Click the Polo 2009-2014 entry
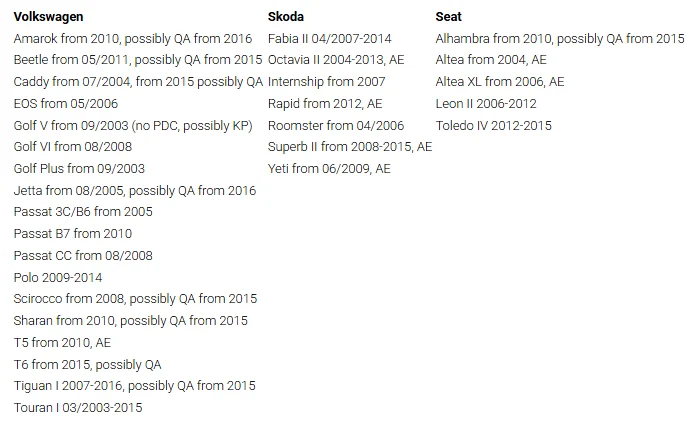 point(58,277)
